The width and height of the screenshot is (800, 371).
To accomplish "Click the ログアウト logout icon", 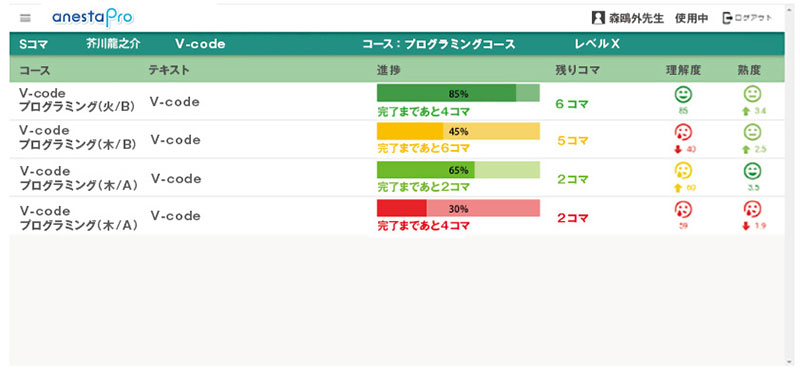I will (x=727, y=18).
